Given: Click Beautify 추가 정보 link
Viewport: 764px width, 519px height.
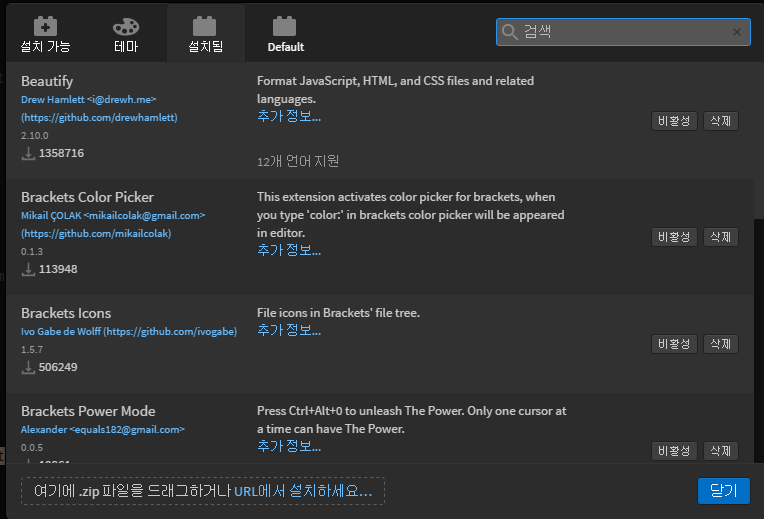Looking at the screenshot, I should [289, 116].
